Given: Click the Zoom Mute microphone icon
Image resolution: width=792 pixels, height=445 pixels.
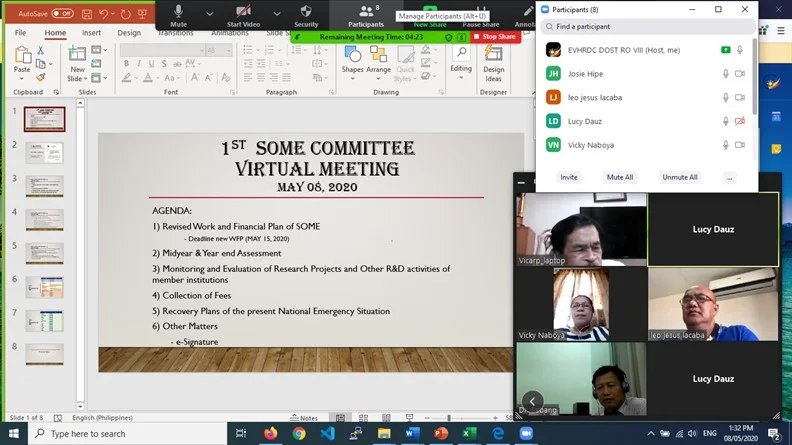Looking at the screenshot, I should pos(178,11).
